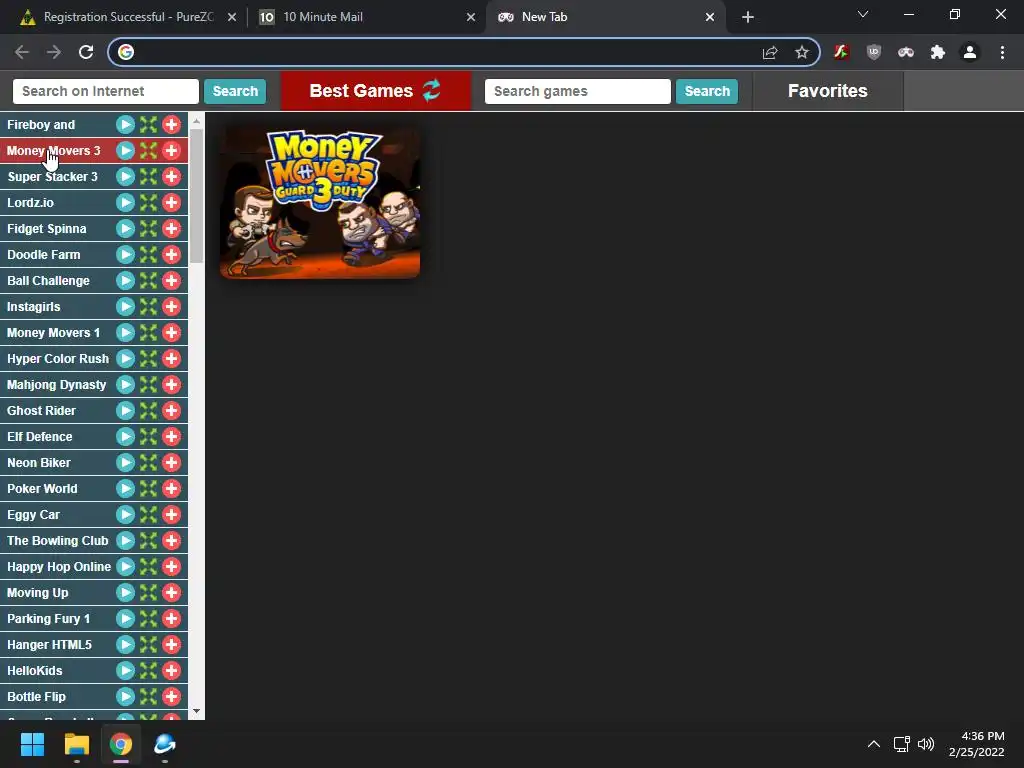
Task: Open Neon Biker fullscreen
Action: (x=148, y=462)
